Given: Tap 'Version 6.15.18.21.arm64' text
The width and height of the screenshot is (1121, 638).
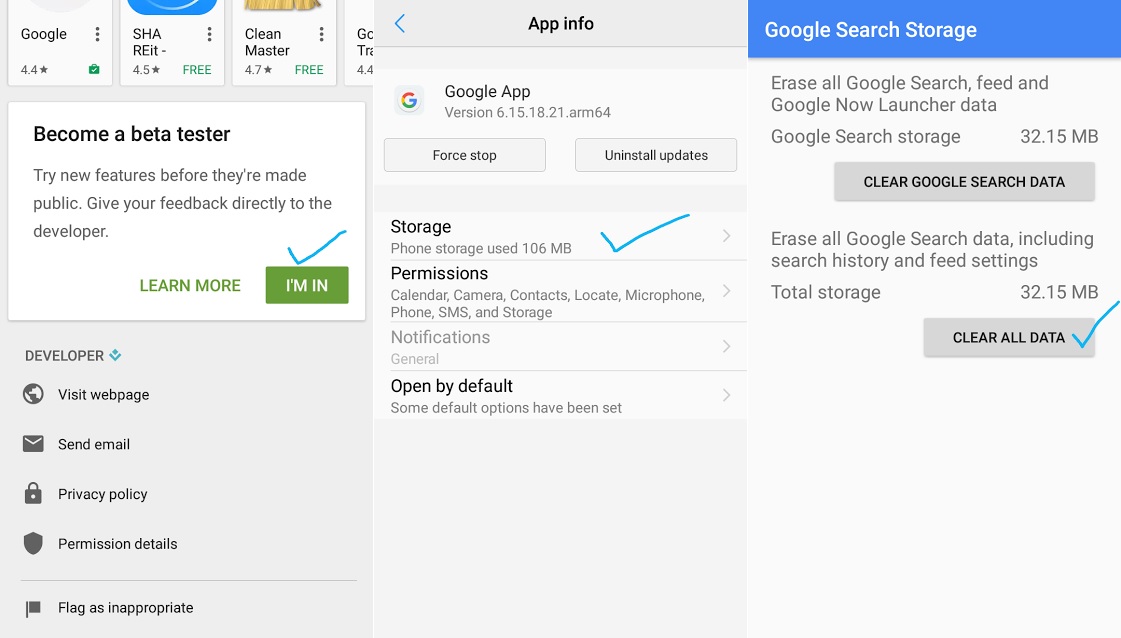Looking at the screenshot, I should pyautogui.click(x=528, y=112).
